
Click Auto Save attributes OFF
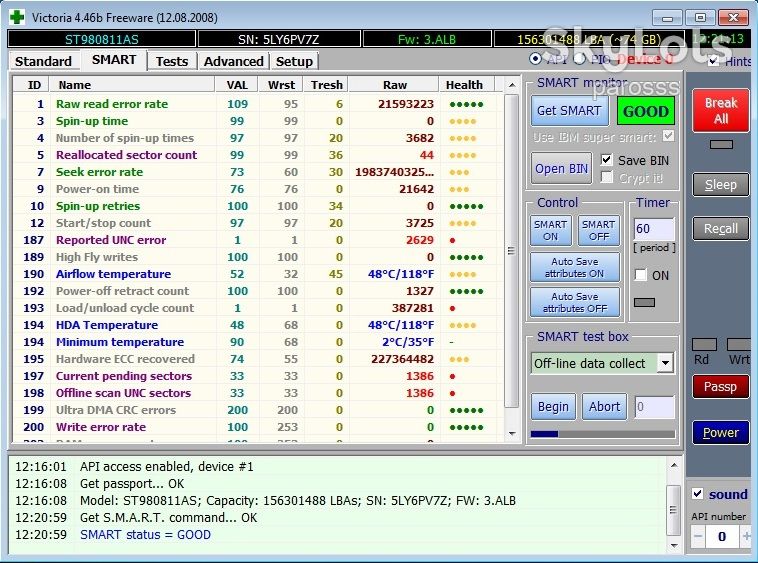(575, 302)
